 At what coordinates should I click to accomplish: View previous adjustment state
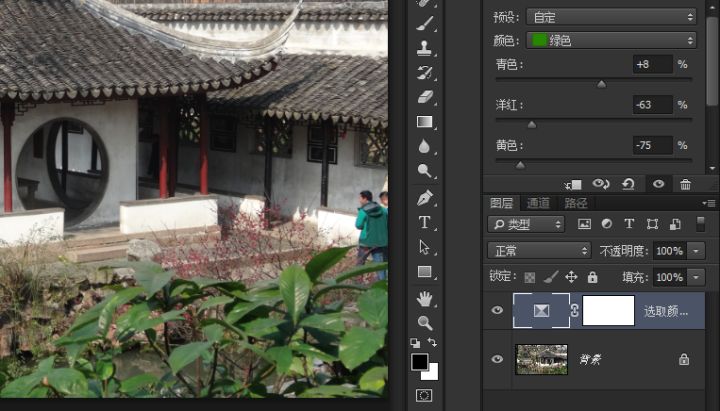coord(601,184)
